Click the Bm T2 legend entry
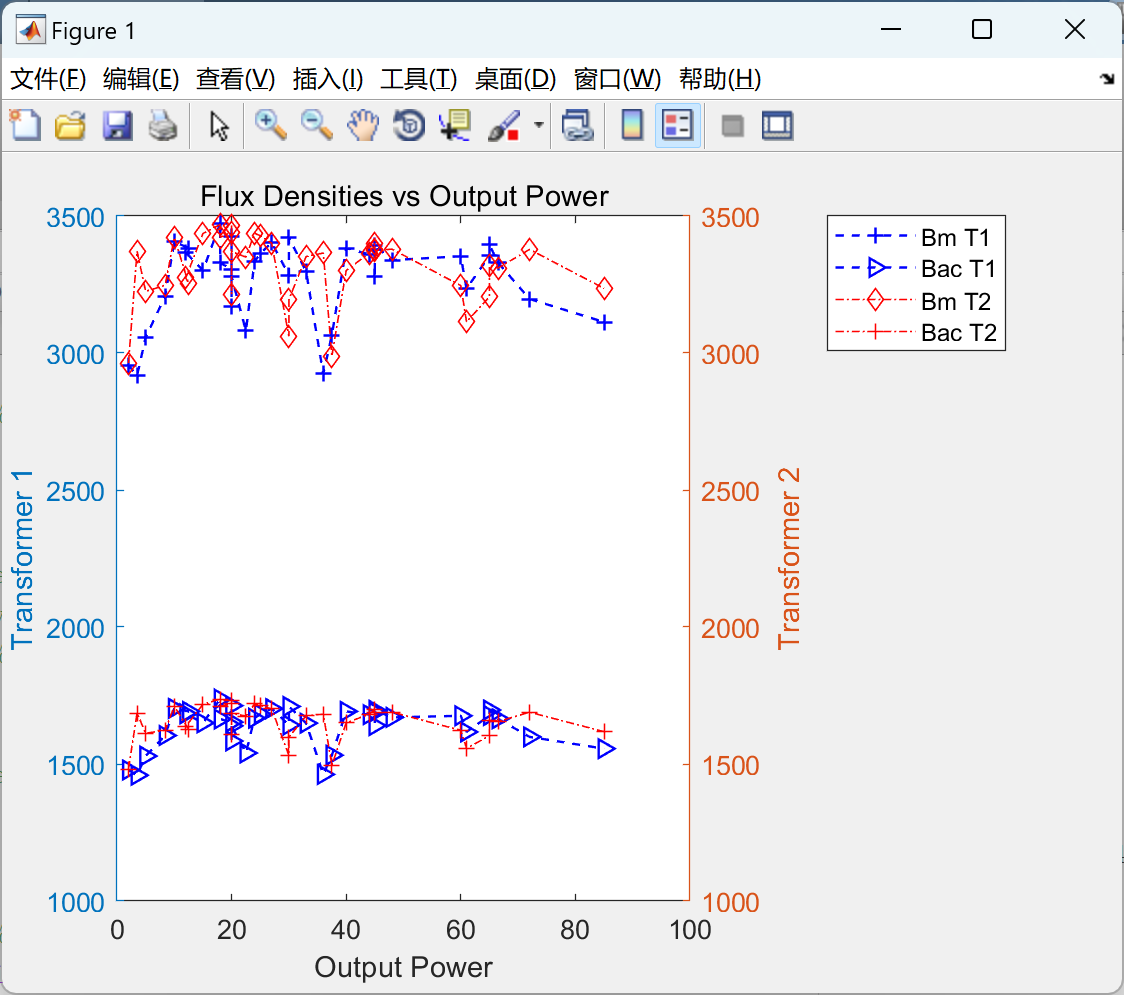 (915, 301)
